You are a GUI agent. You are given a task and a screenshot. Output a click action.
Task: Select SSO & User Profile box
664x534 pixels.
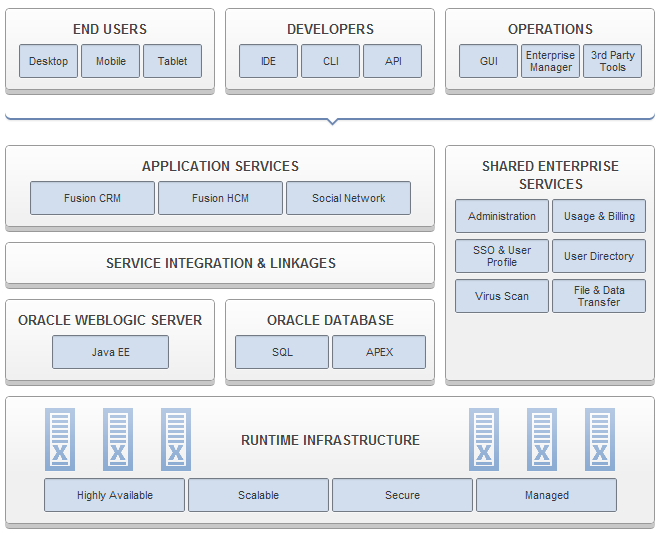tap(502, 256)
